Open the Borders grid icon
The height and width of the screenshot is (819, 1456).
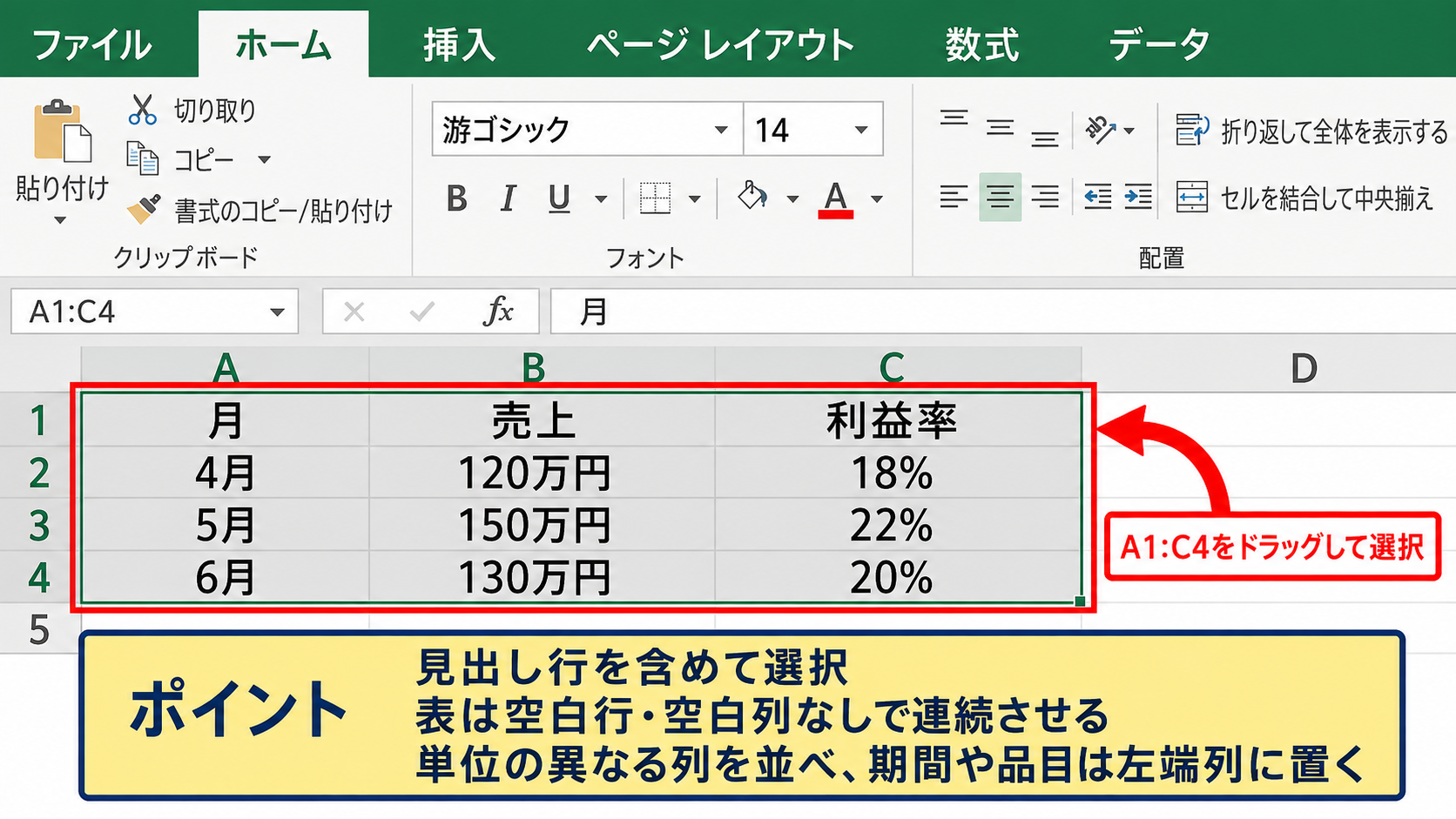pos(655,198)
